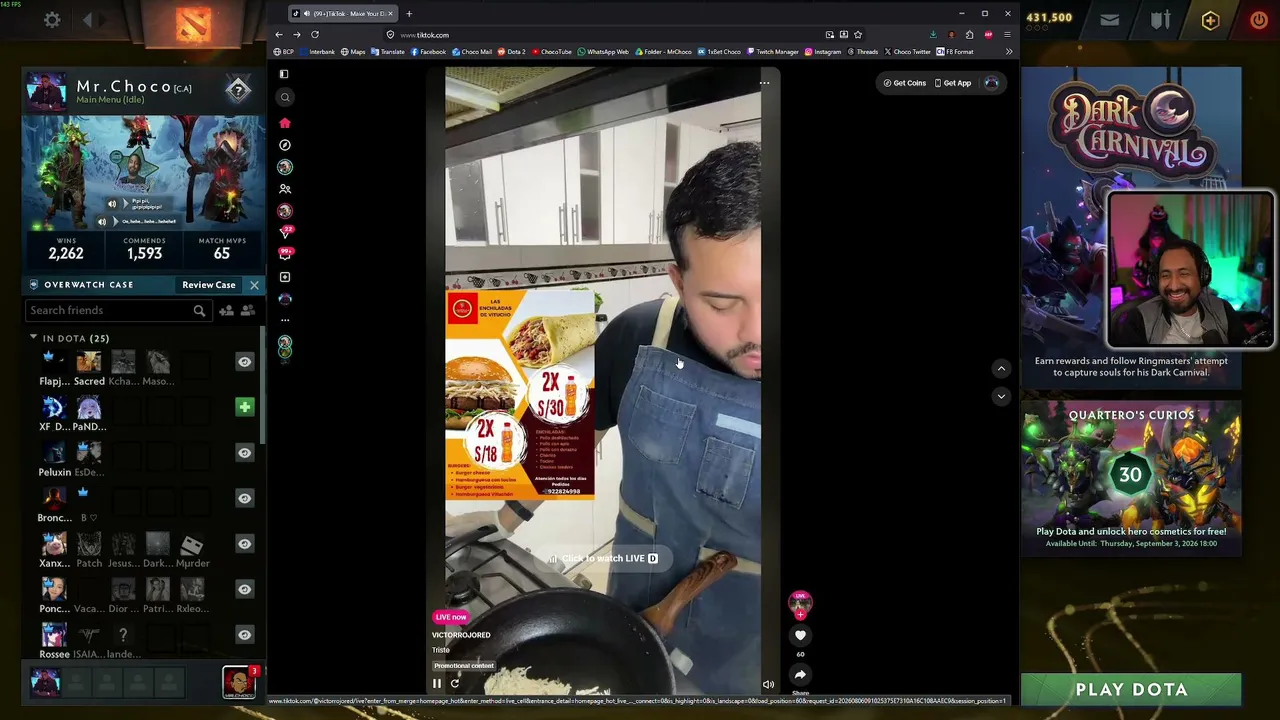Image resolution: width=1280 pixels, height=720 pixels.
Task: Open TikTok search from the sidebar
Action: pos(285,97)
